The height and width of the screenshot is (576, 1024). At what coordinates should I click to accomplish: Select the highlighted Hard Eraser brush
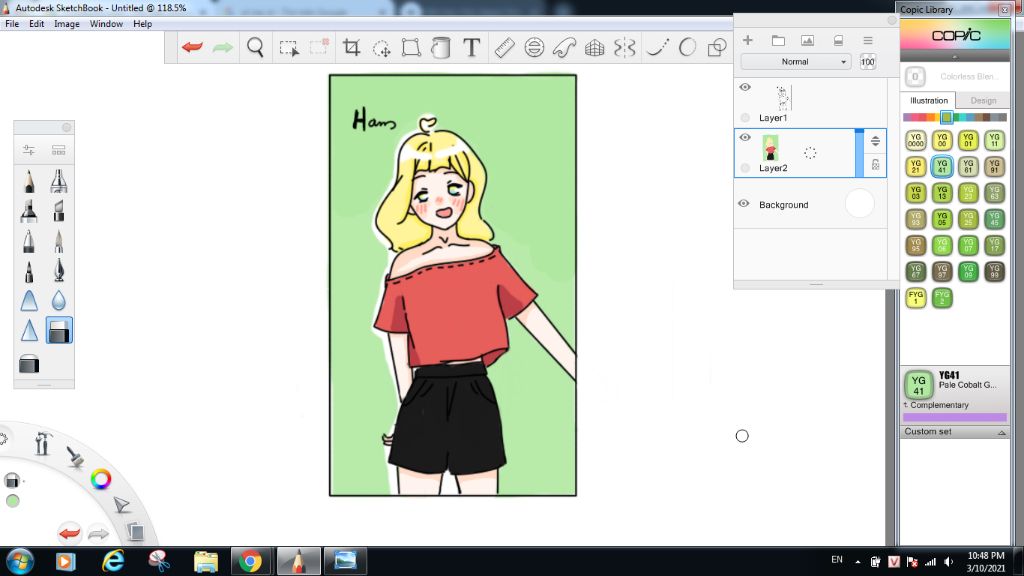click(x=59, y=330)
